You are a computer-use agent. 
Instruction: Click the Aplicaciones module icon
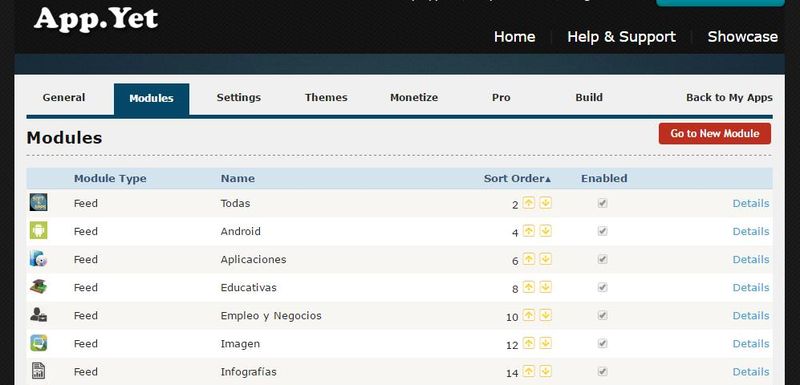[x=38, y=259]
